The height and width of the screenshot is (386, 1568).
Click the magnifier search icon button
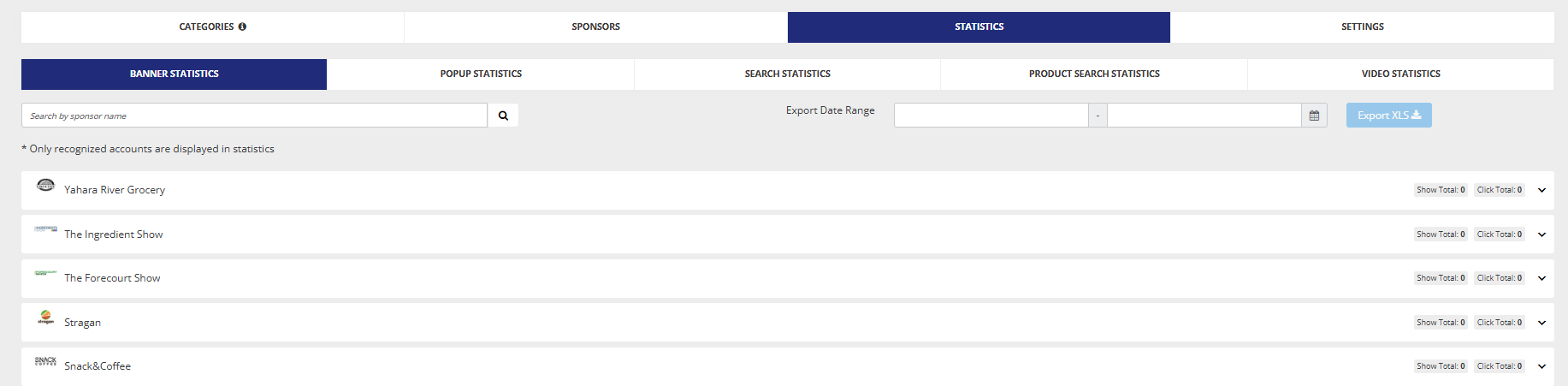tap(503, 116)
